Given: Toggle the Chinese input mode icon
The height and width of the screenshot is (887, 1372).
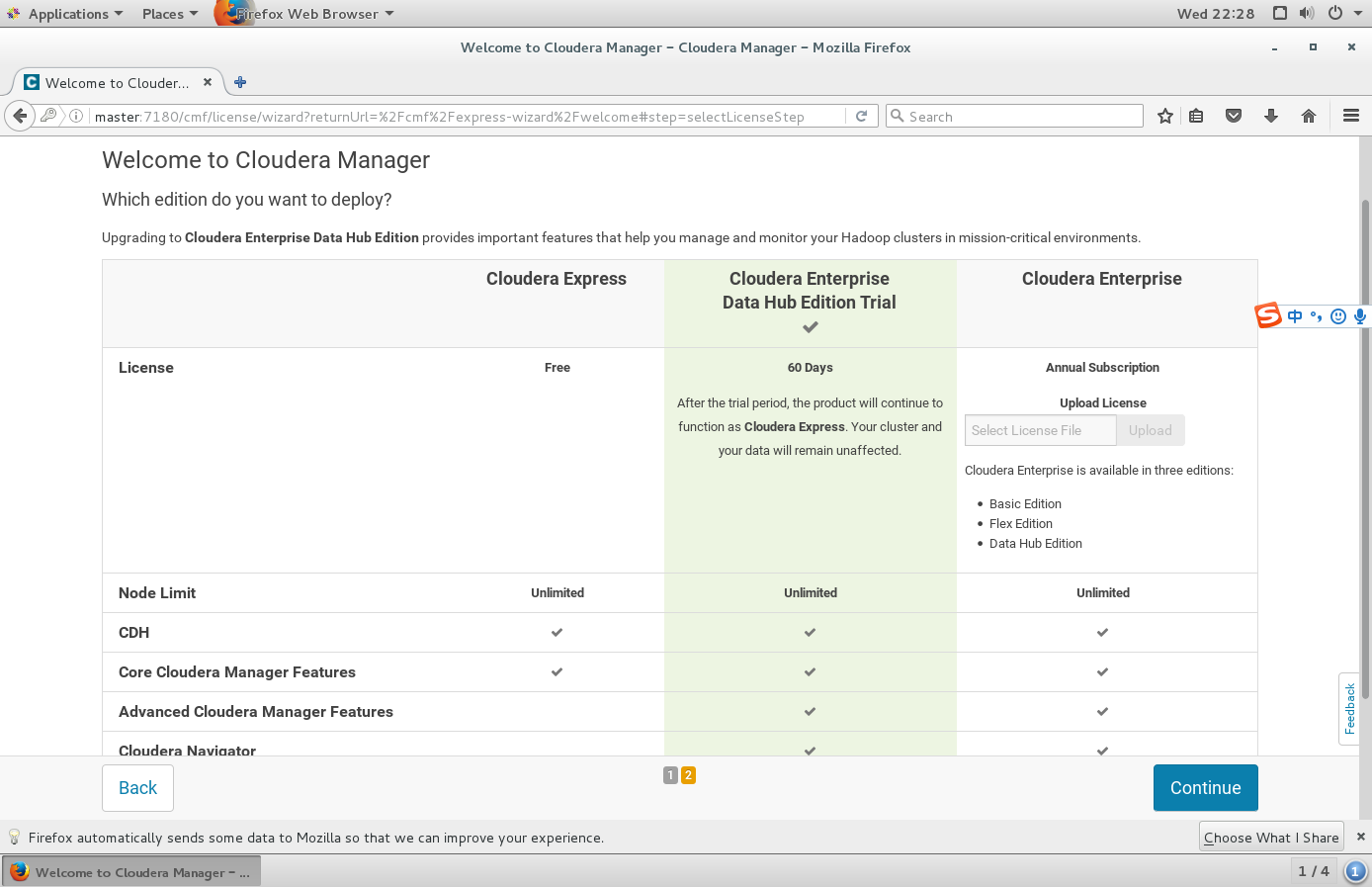Looking at the screenshot, I should (x=1295, y=316).
